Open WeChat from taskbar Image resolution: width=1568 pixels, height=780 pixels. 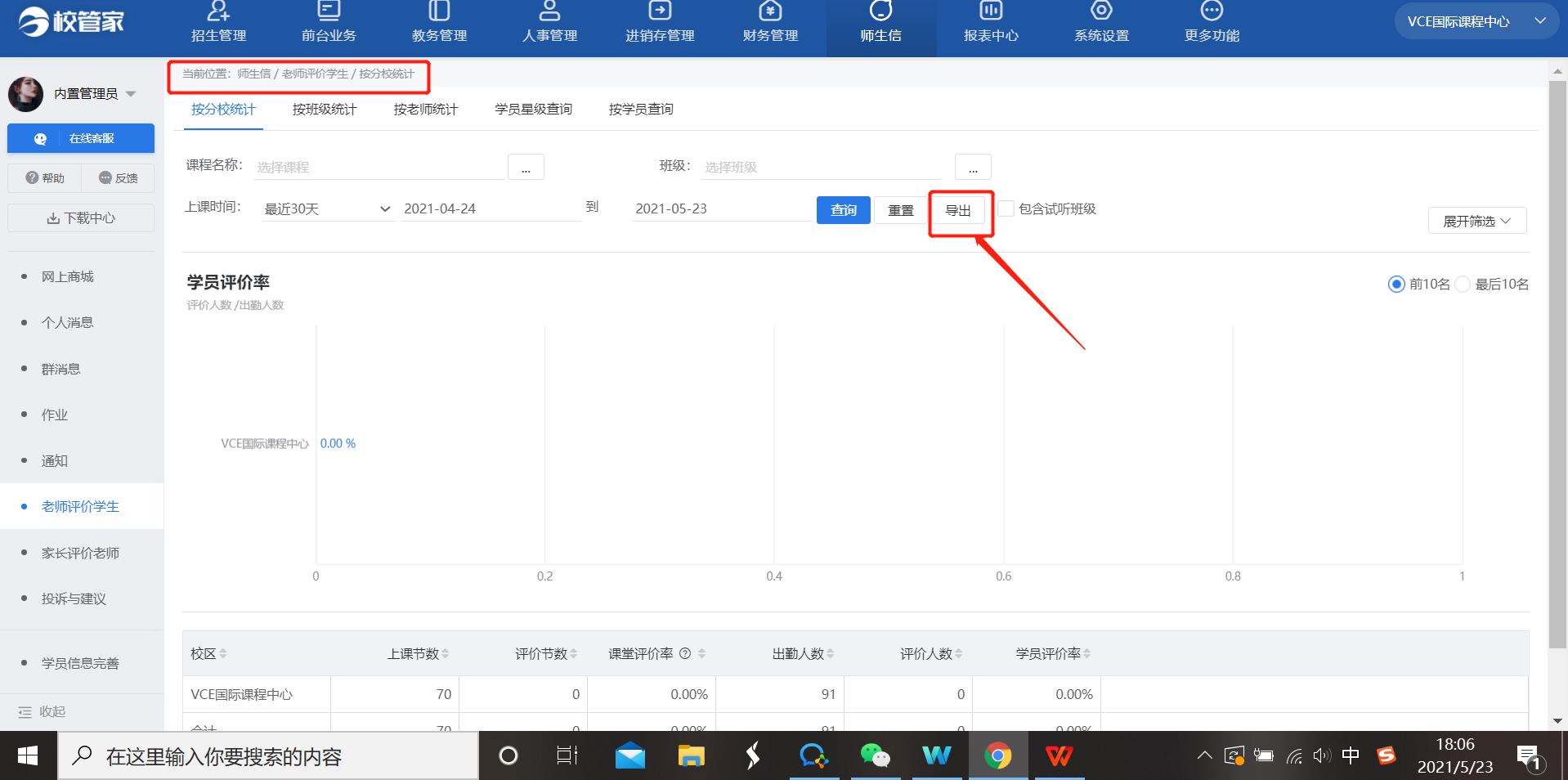click(x=876, y=755)
